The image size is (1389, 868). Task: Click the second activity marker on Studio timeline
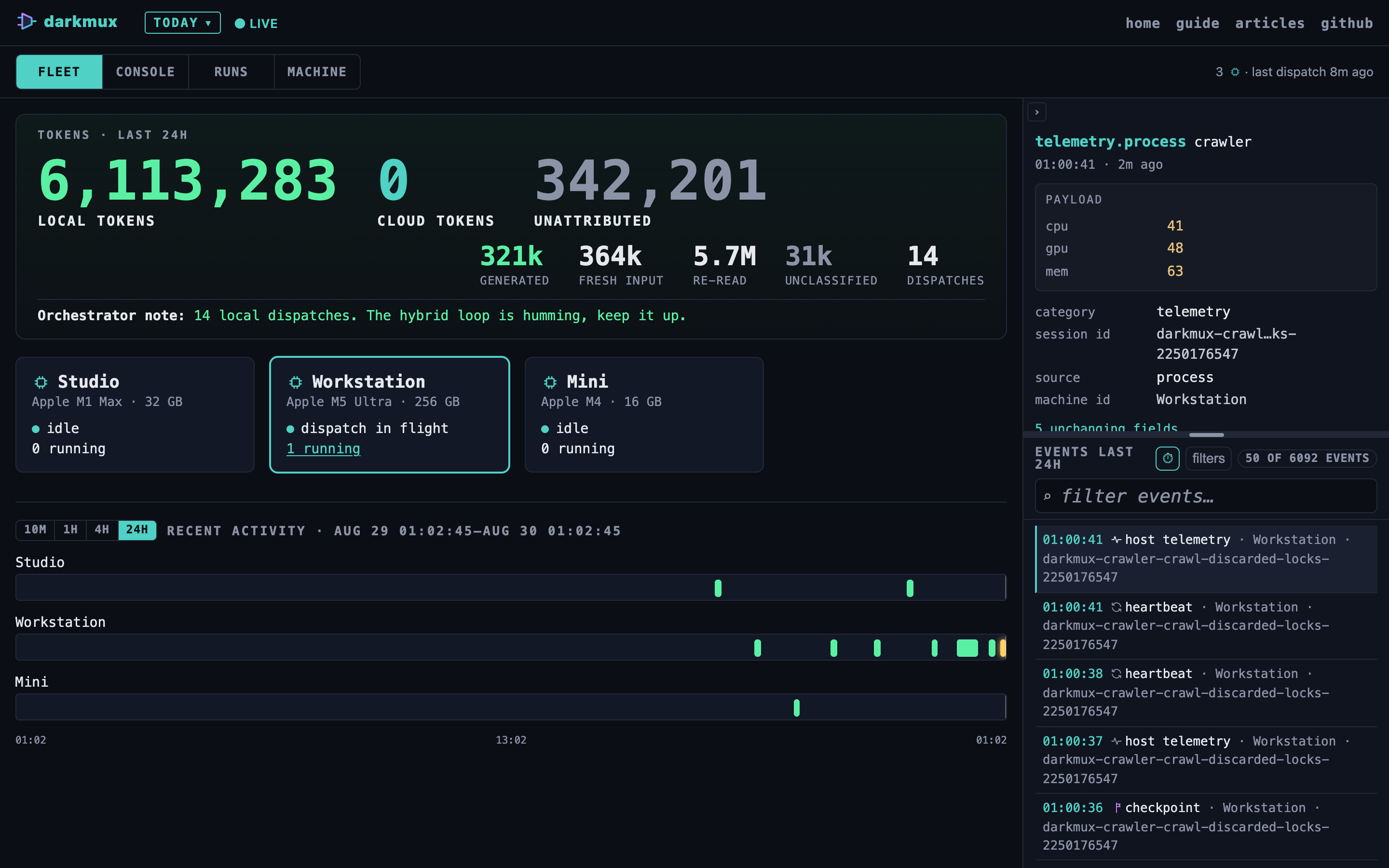(x=910, y=588)
